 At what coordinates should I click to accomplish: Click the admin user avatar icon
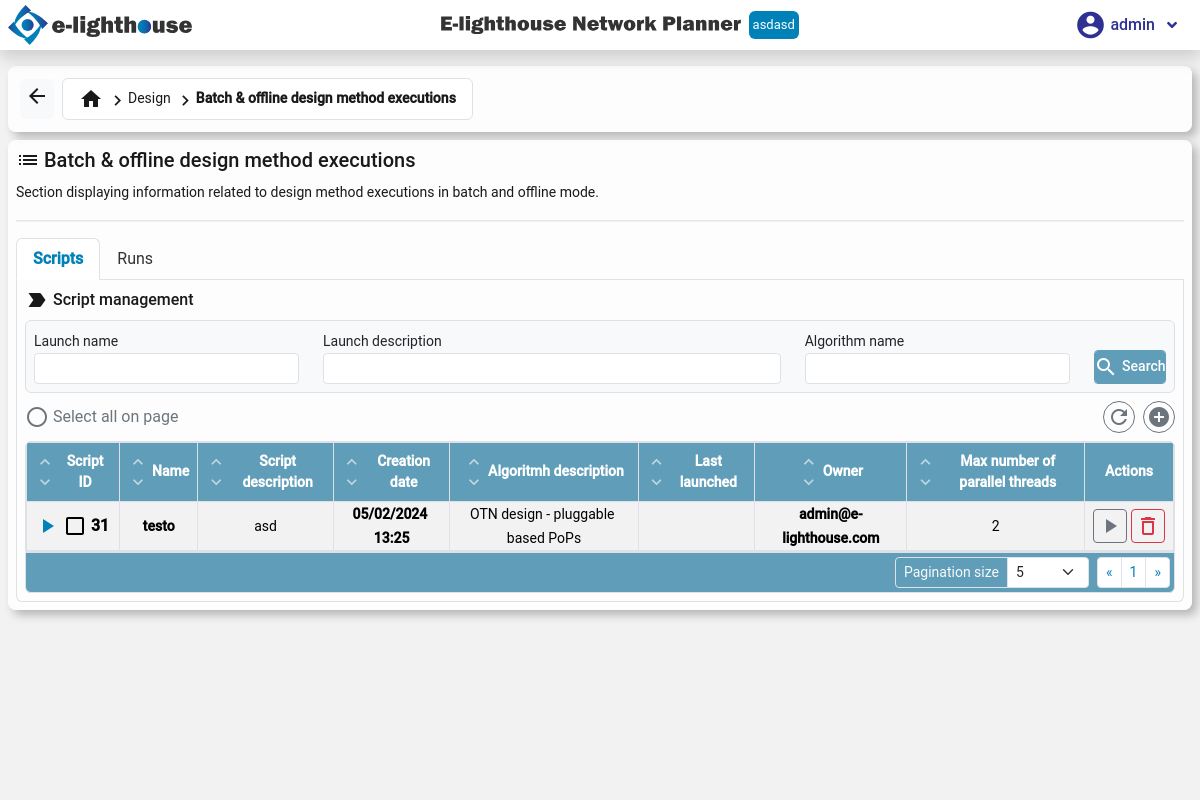coord(1090,25)
